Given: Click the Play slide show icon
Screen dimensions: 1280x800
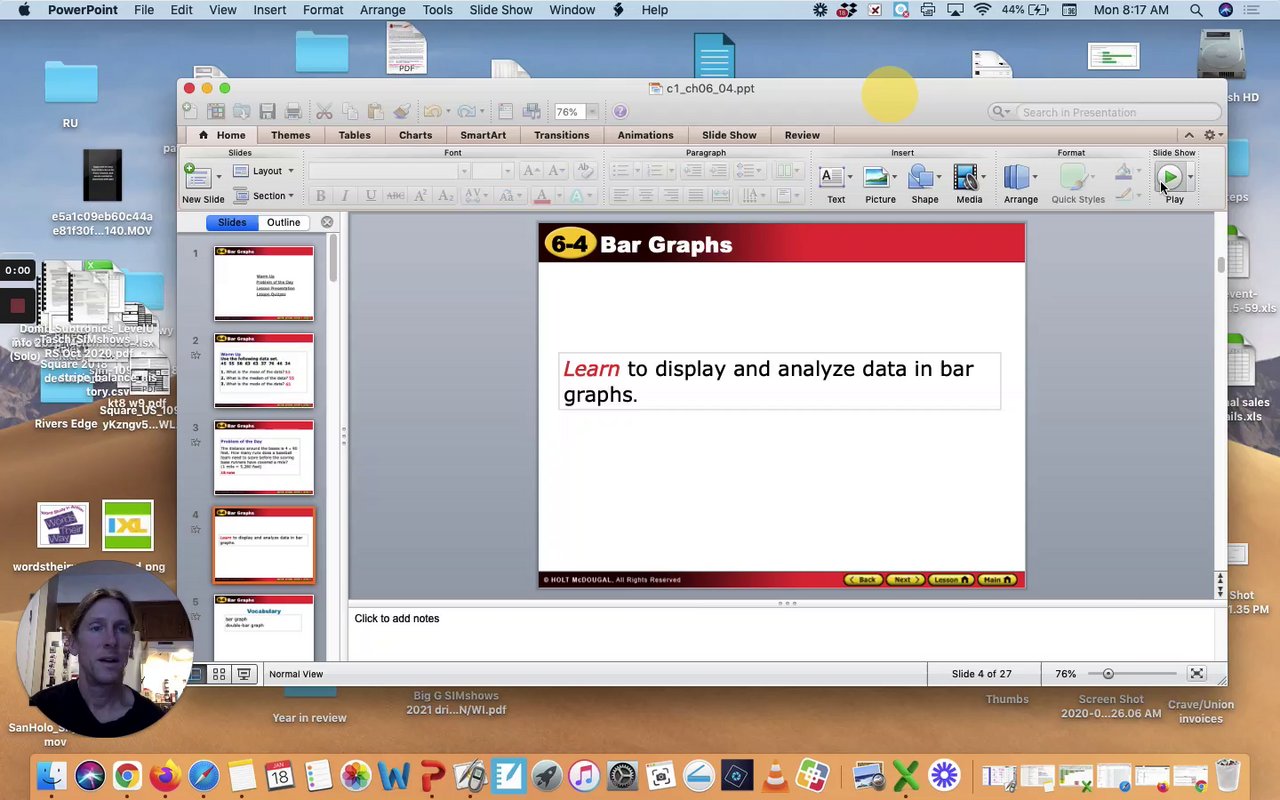Looking at the screenshot, I should click(1168, 178).
